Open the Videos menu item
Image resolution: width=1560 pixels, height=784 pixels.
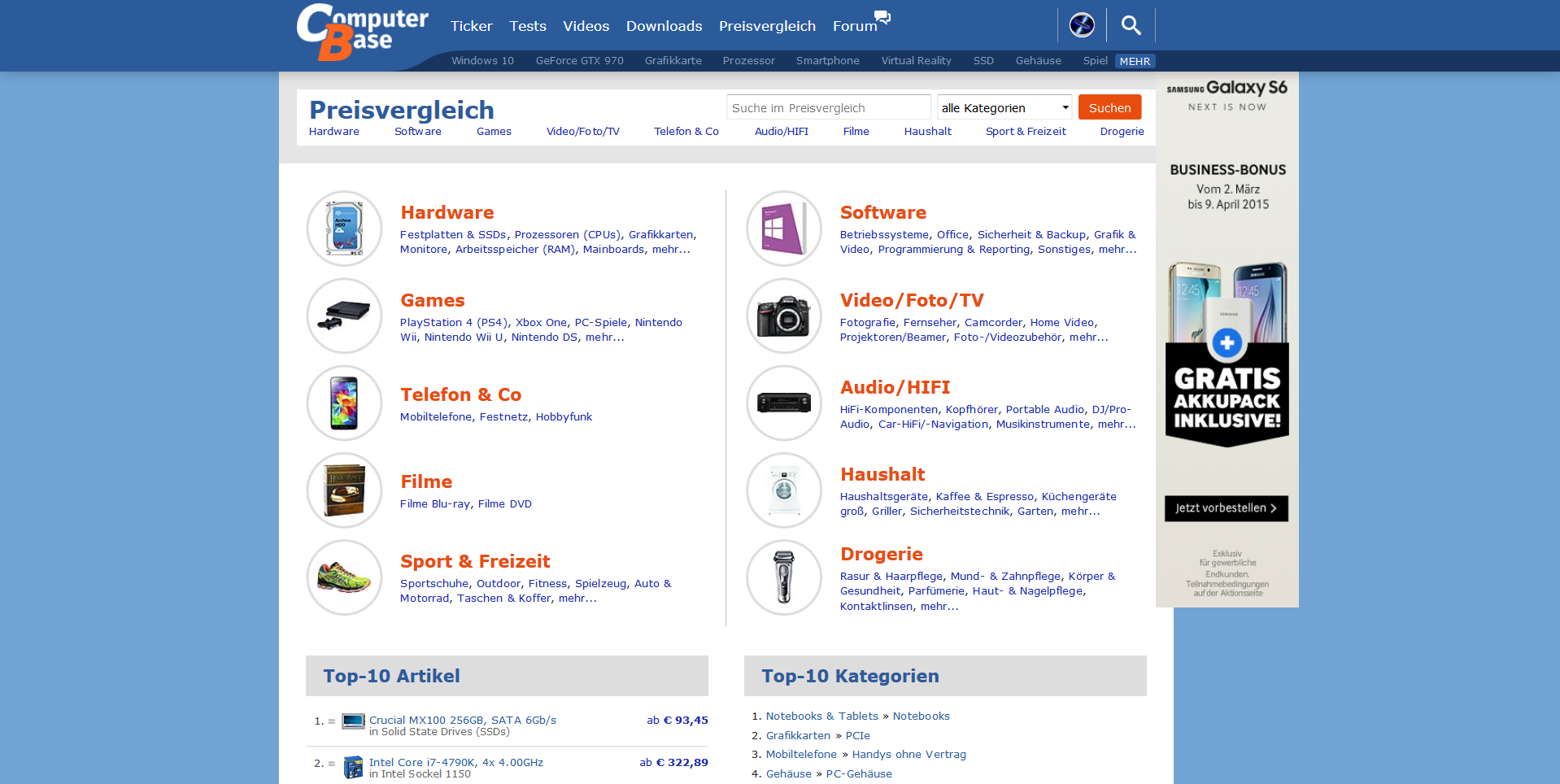pyautogui.click(x=586, y=26)
